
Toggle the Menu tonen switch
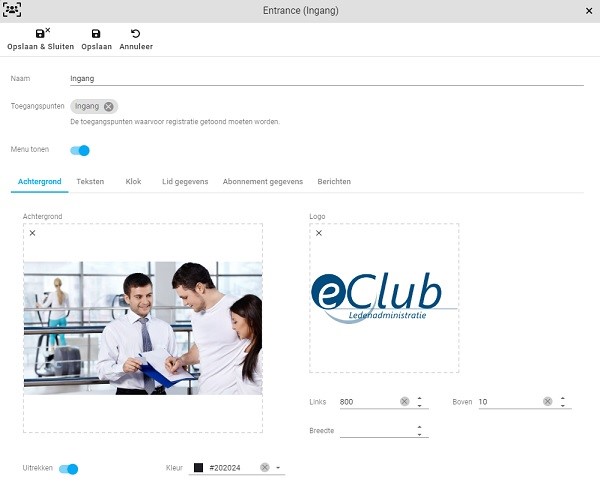click(80, 150)
